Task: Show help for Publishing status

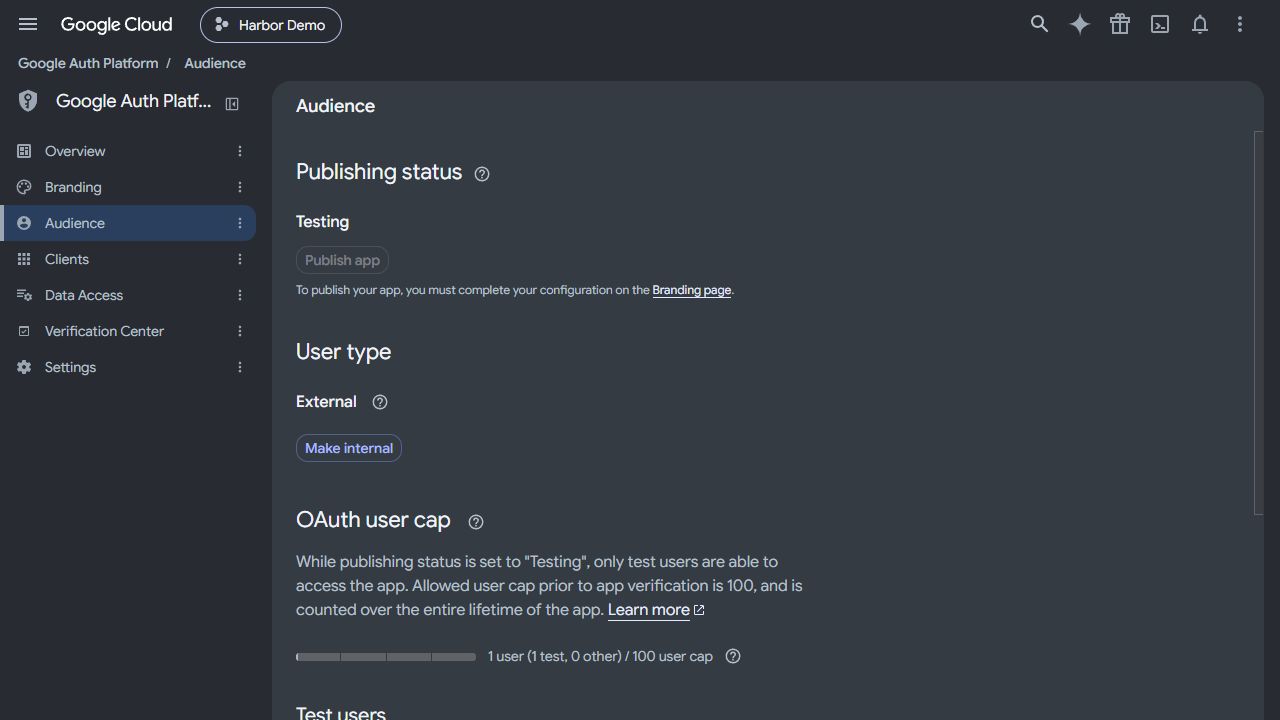Action: tap(482, 174)
